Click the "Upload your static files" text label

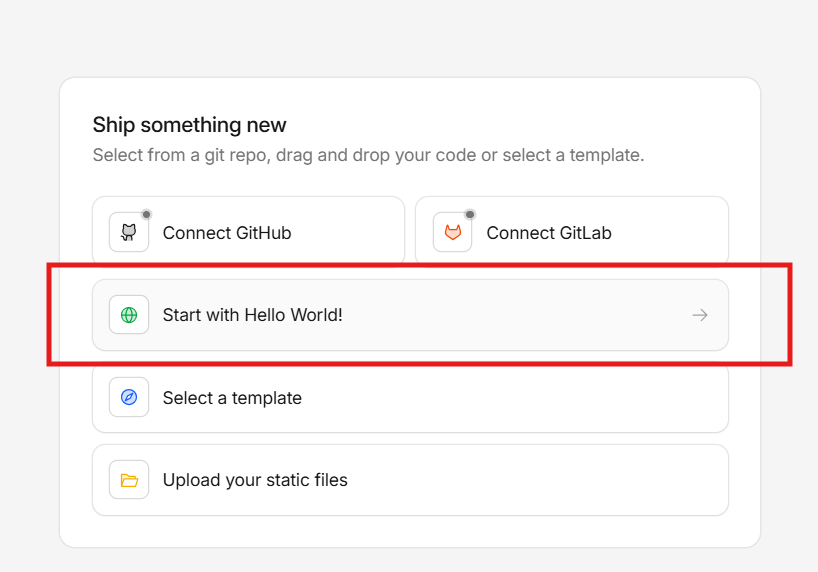pos(255,480)
